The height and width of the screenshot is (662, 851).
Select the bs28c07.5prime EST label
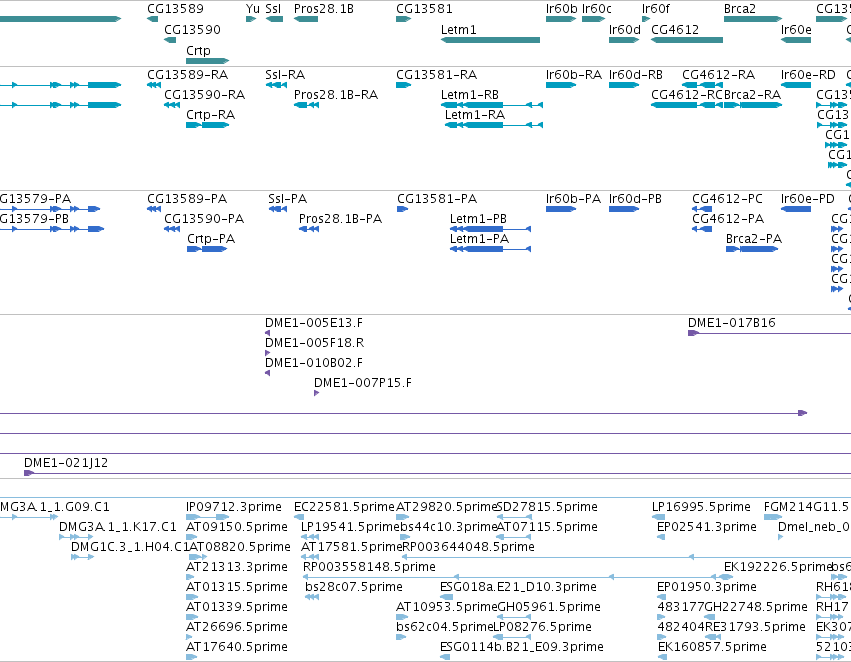point(354,587)
